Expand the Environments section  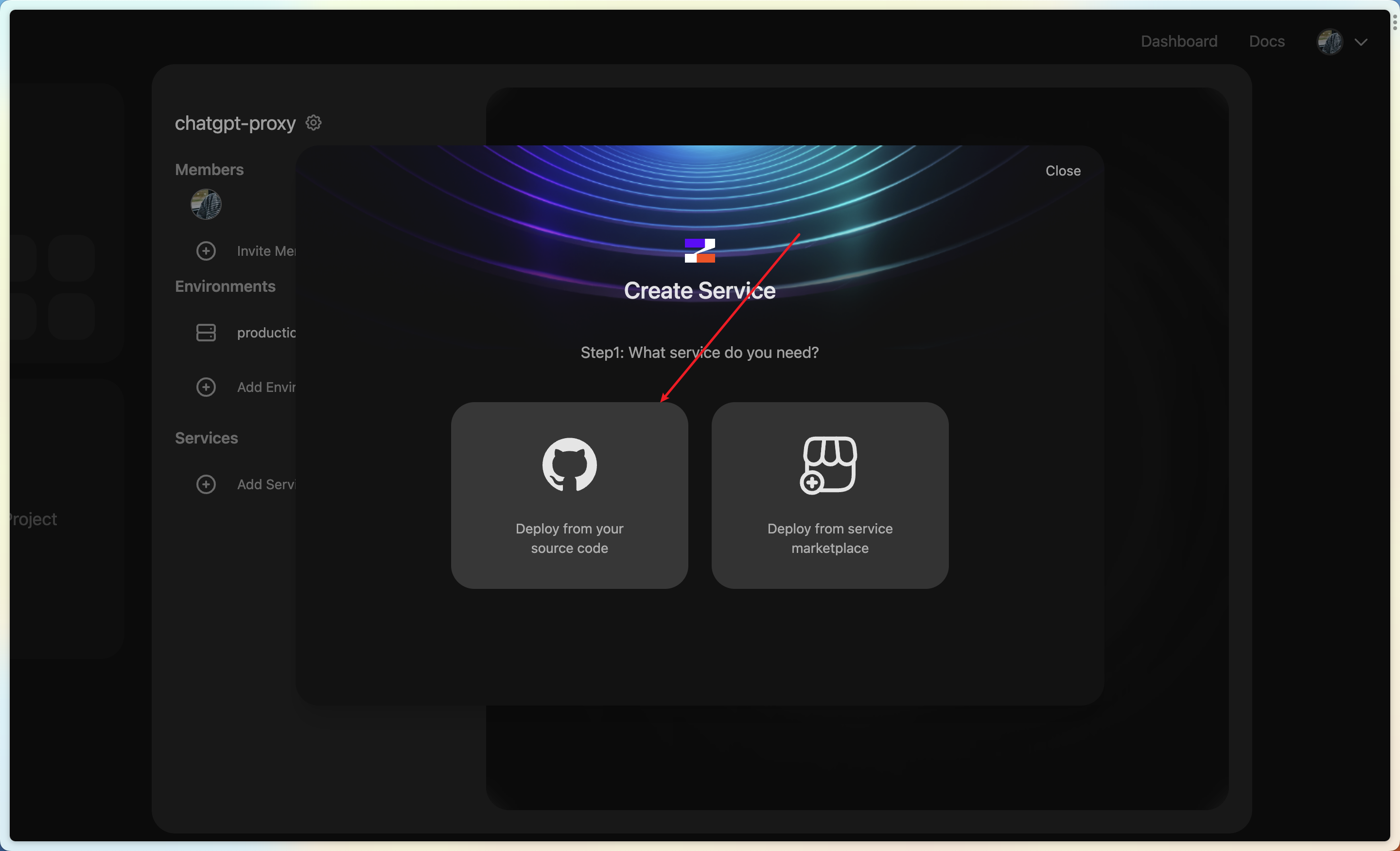[225, 287]
